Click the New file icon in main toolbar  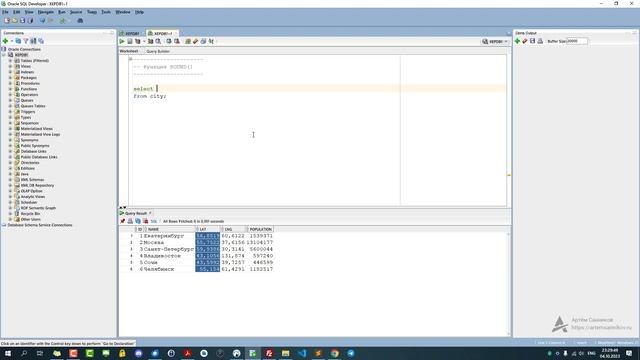point(7,20)
